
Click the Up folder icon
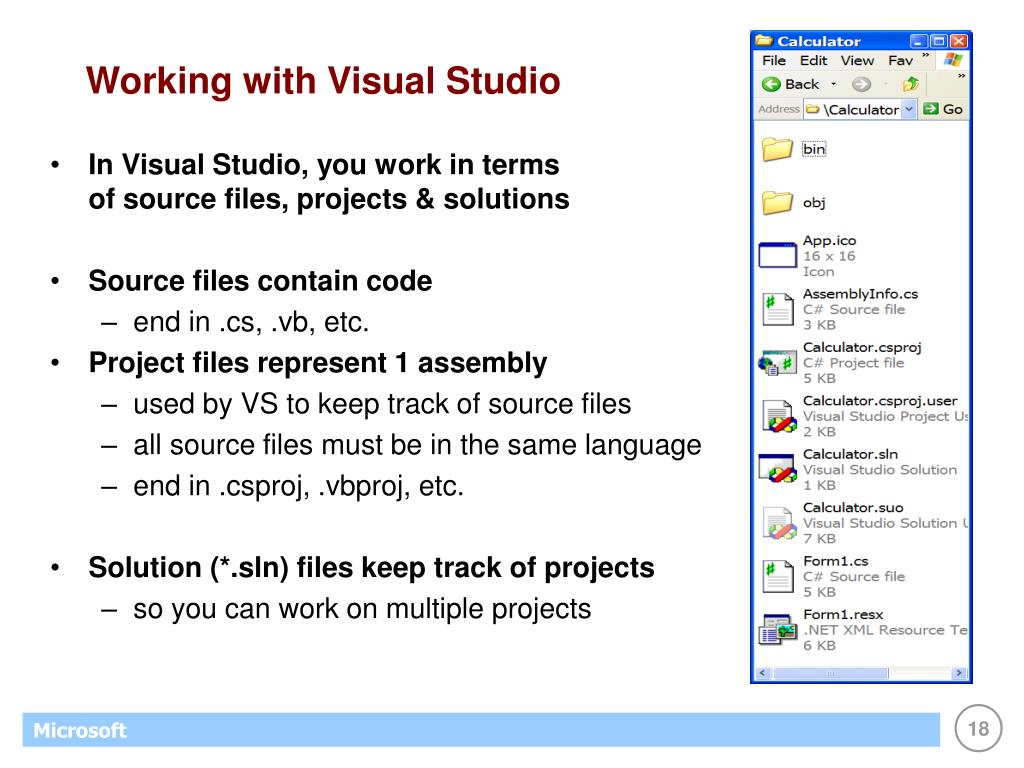[x=911, y=84]
